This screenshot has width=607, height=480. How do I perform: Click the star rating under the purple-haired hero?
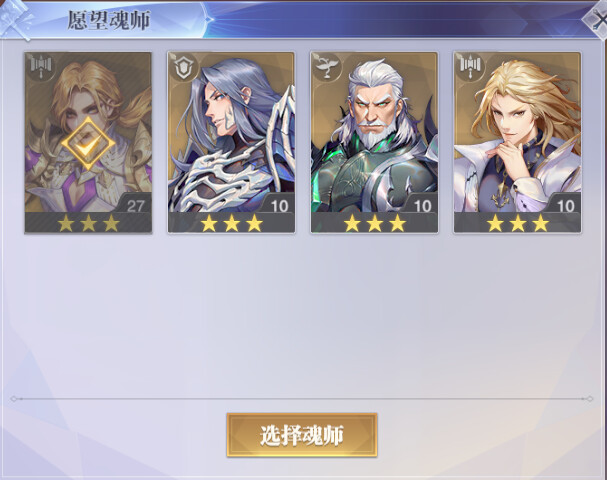pyautogui.click(x=231, y=223)
